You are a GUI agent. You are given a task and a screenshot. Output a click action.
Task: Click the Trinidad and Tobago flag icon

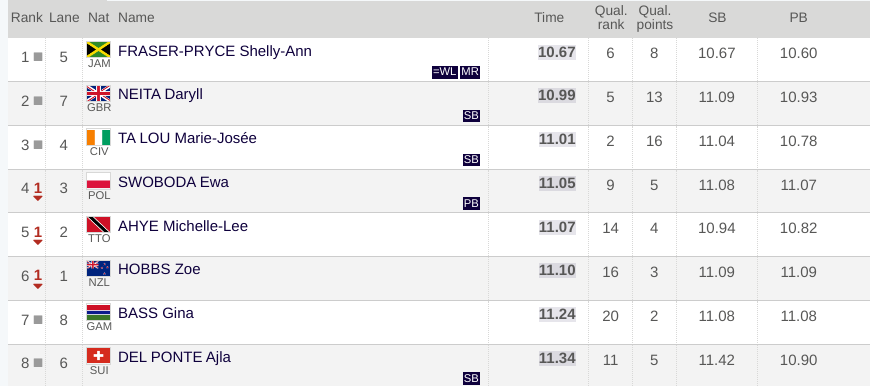tap(99, 225)
